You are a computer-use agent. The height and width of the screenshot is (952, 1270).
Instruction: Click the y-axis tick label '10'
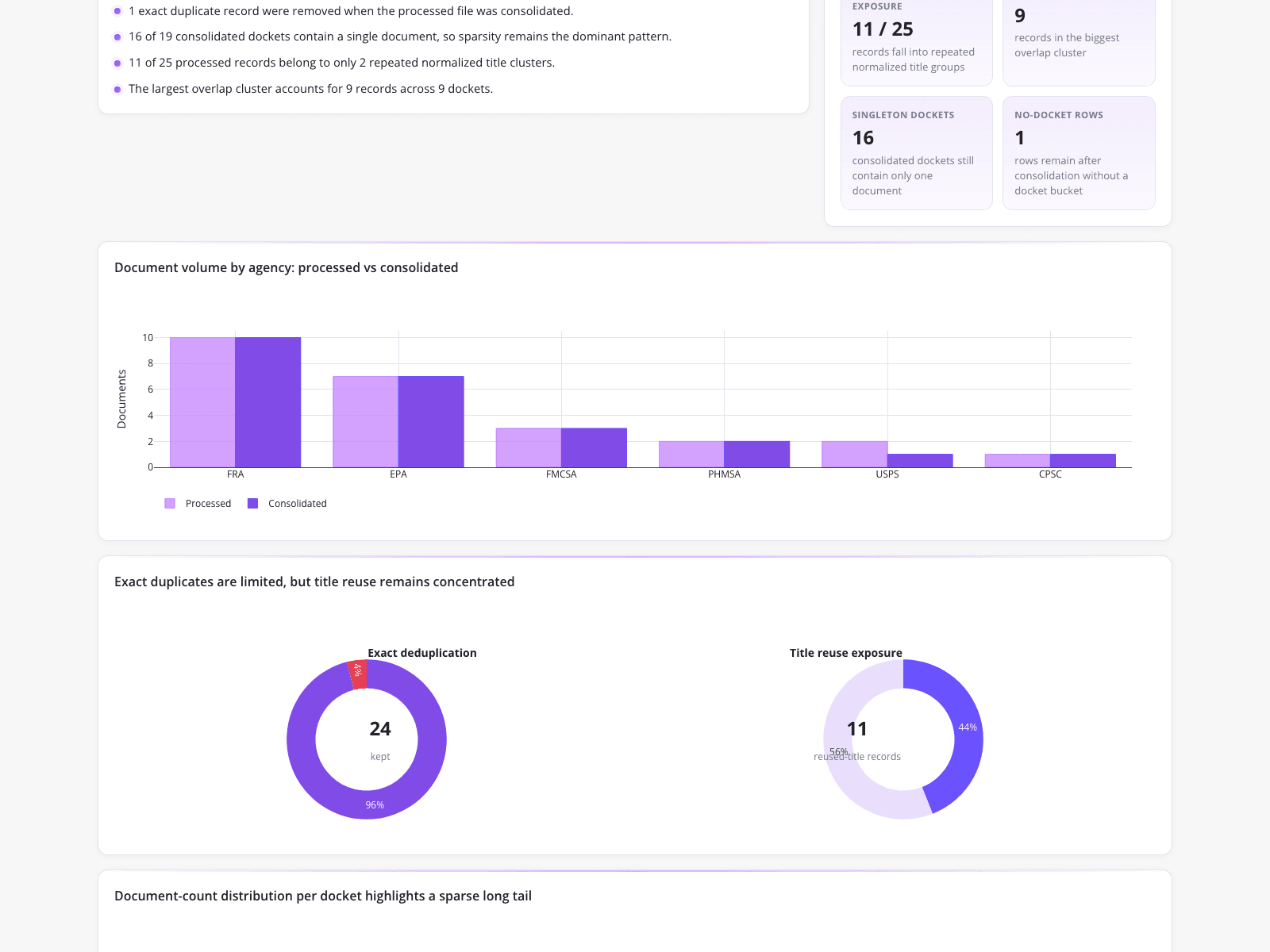click(x=148, y=338)
